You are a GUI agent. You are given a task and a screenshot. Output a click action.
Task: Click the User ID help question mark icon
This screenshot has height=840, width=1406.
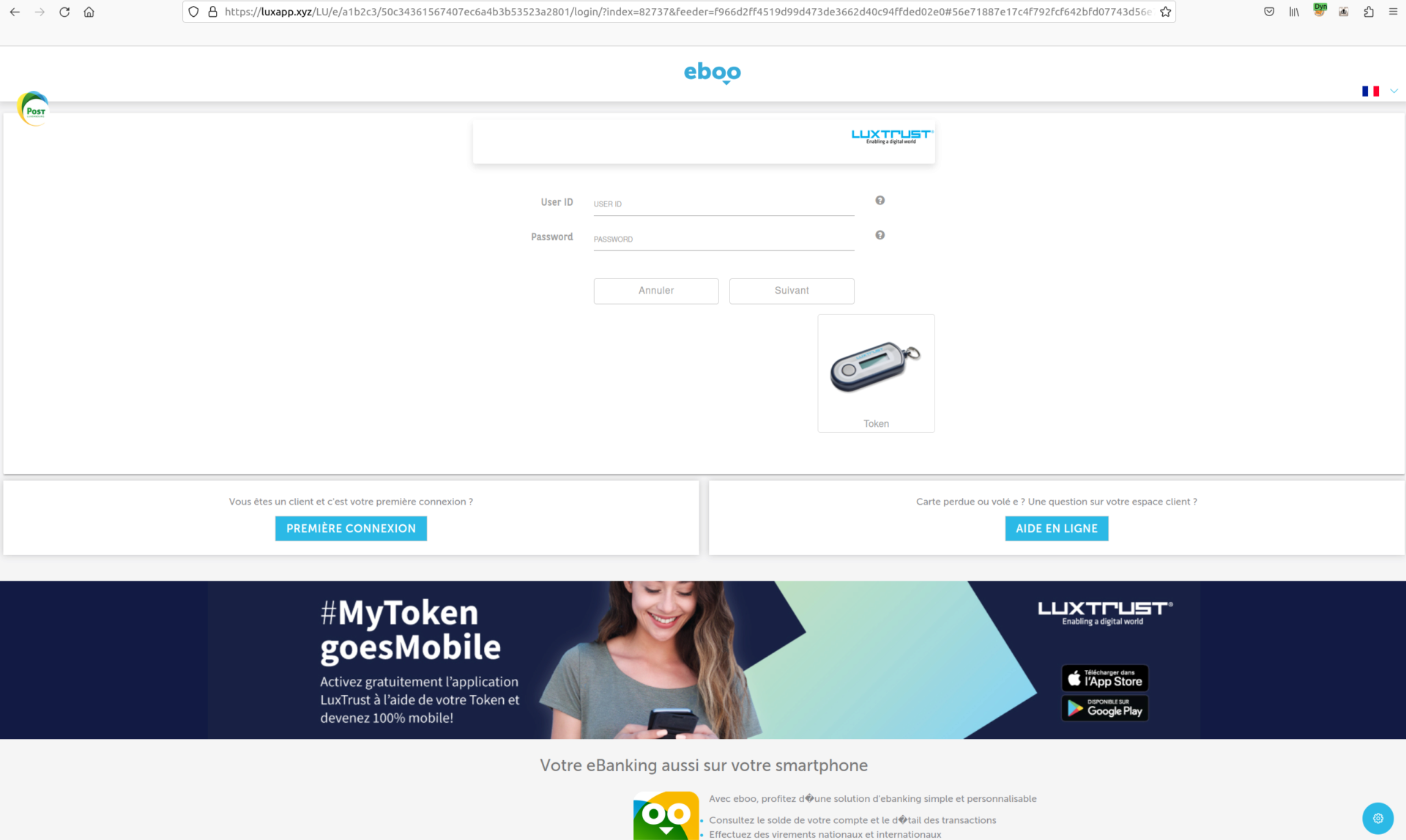[x=879, y=200]
